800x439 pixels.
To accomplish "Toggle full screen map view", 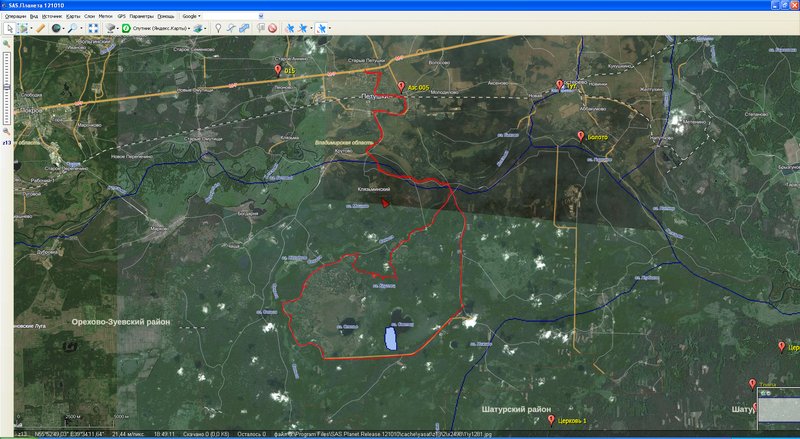I will tap(93, 28).
